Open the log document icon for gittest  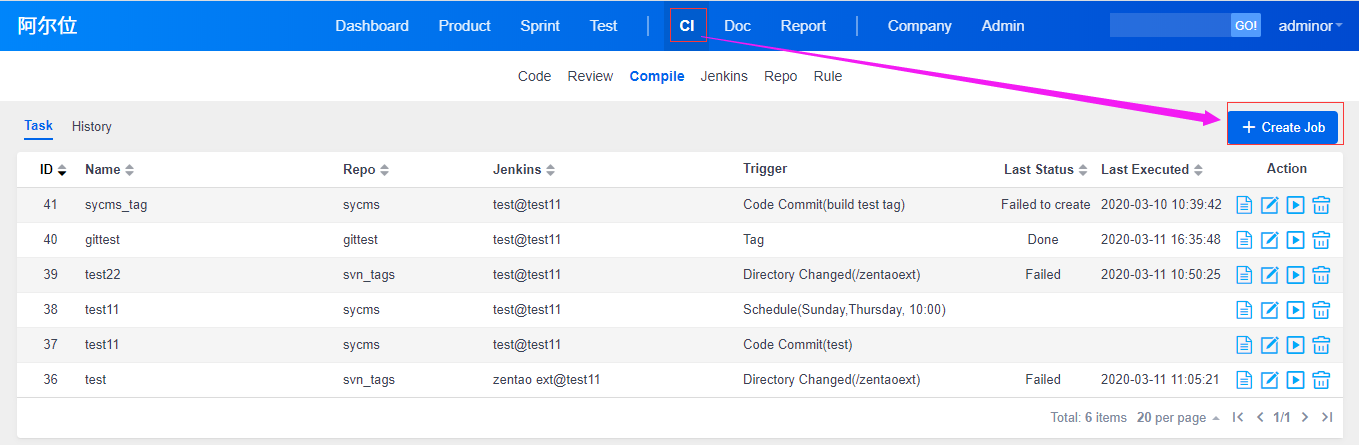1244,240
